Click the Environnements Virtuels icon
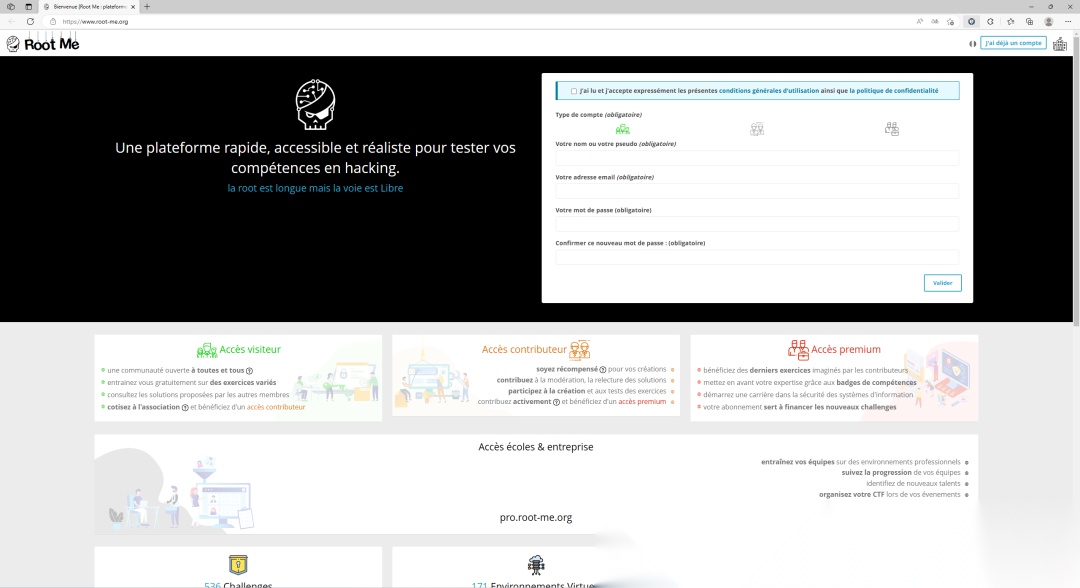This screenshot has height=588, width=1080. (x=536, y=565)
